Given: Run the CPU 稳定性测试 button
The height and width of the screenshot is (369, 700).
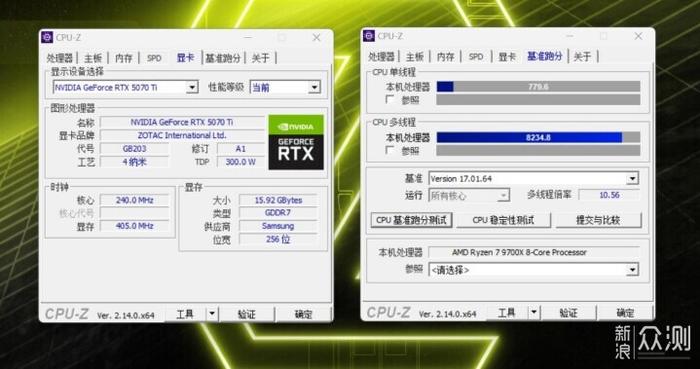Looking at the screenshot, I should [x=504, y=220].
